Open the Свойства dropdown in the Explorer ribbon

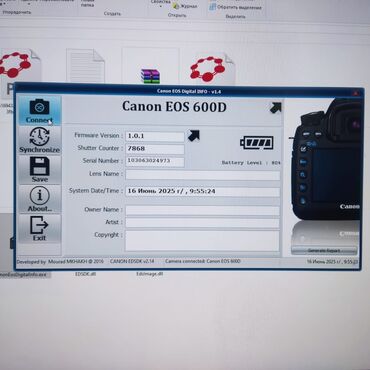161,3
